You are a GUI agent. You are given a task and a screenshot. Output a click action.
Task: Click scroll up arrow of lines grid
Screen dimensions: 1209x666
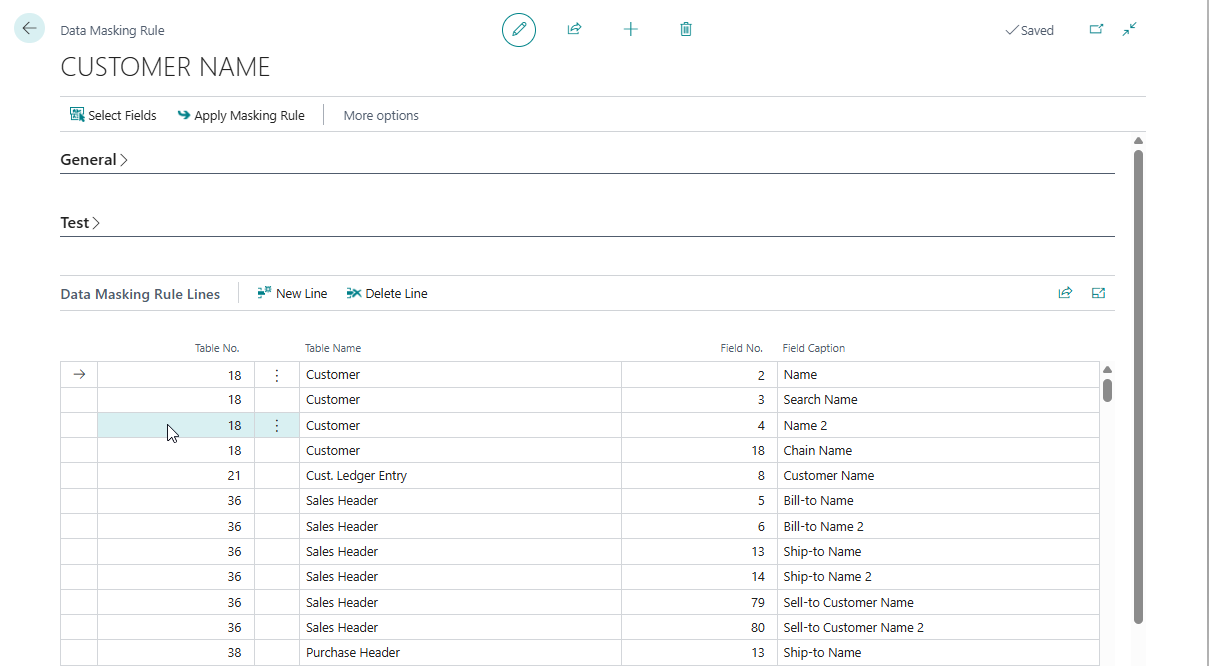tap(1107, 370)
